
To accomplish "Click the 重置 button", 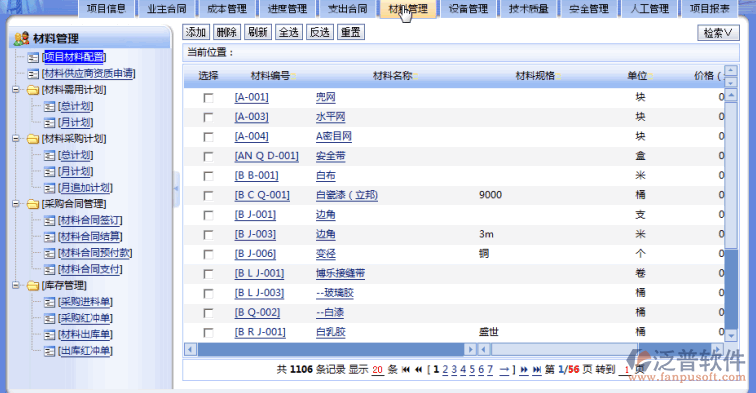I will [351, 32].
